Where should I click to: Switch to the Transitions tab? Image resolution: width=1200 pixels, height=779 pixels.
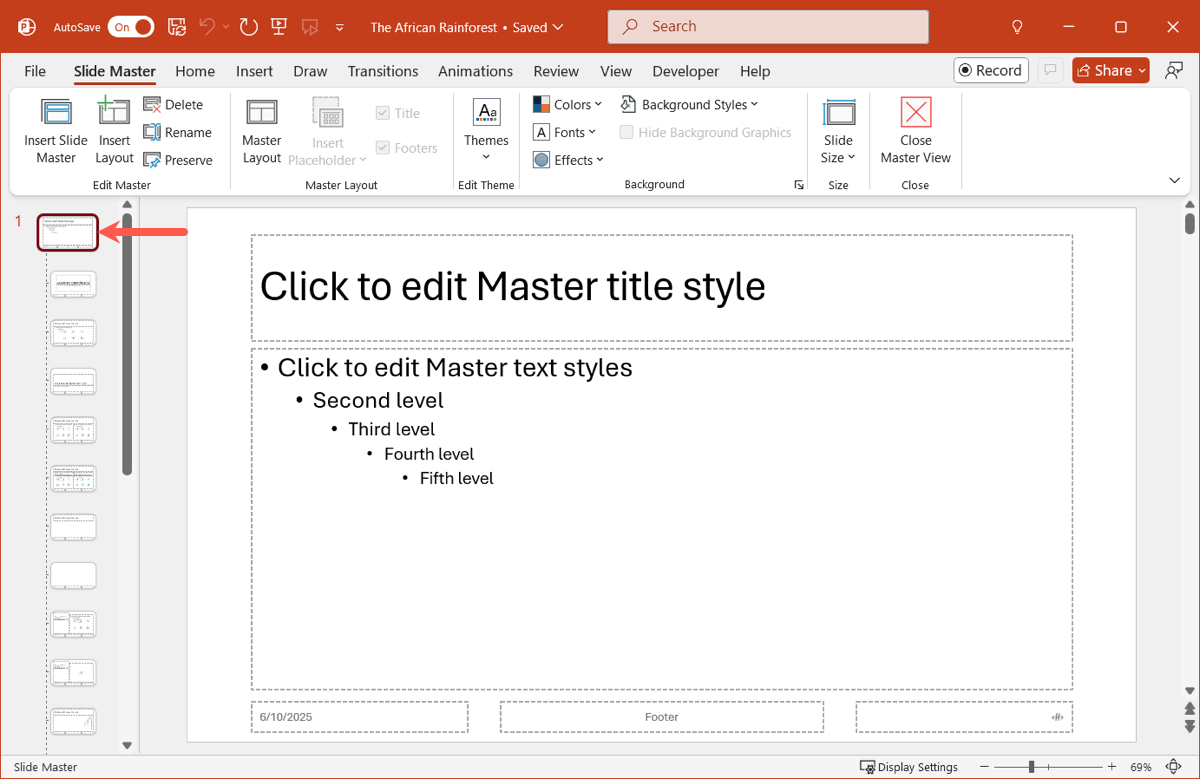click(x=383, y=71)
